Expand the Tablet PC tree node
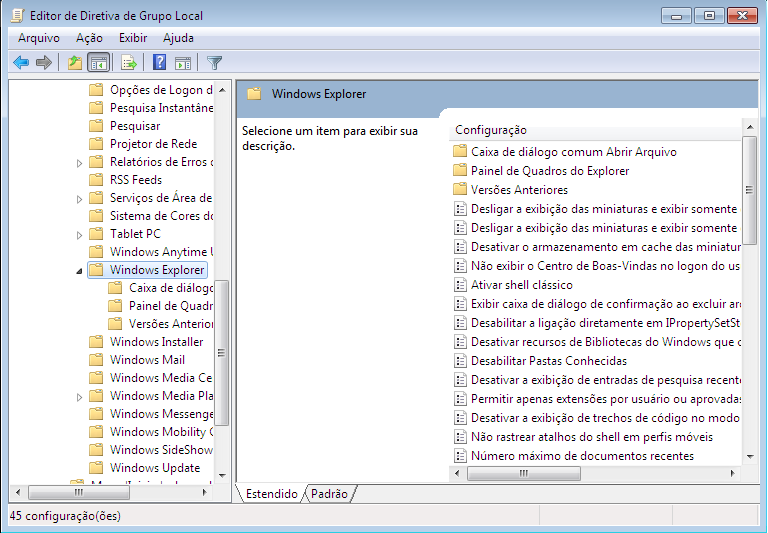Viewport: 768px width, 533px height. pyautogui.click(x=79, y=235)
